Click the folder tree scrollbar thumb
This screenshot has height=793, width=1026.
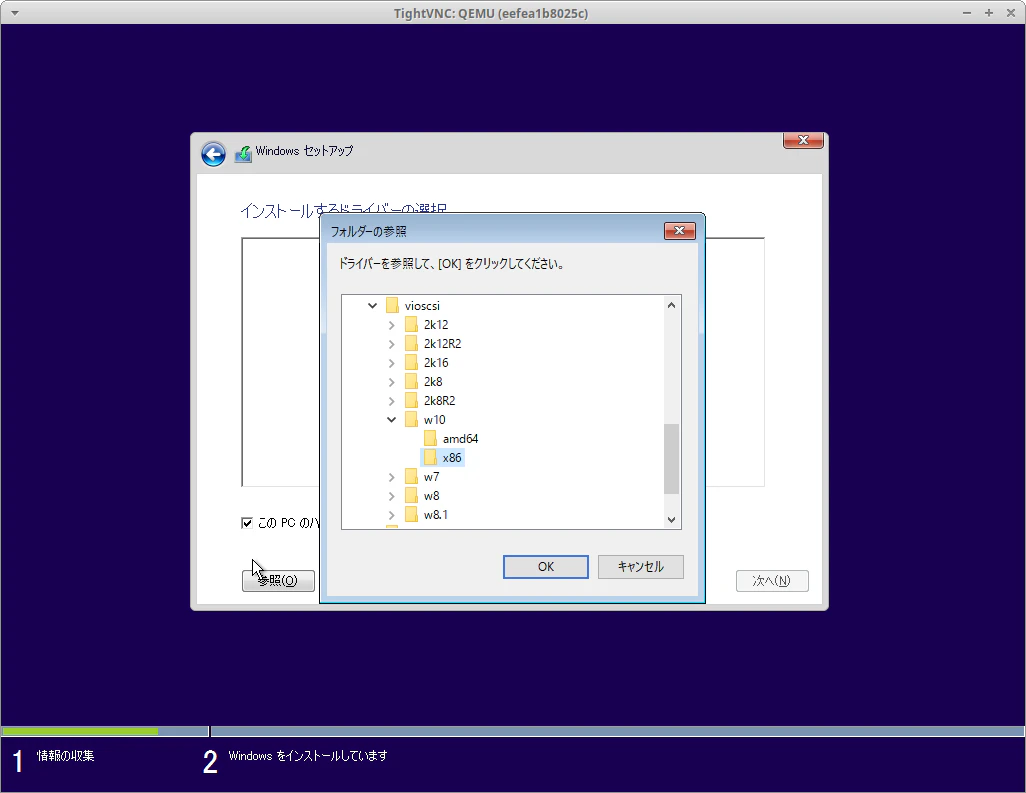(x=671, y=459)
